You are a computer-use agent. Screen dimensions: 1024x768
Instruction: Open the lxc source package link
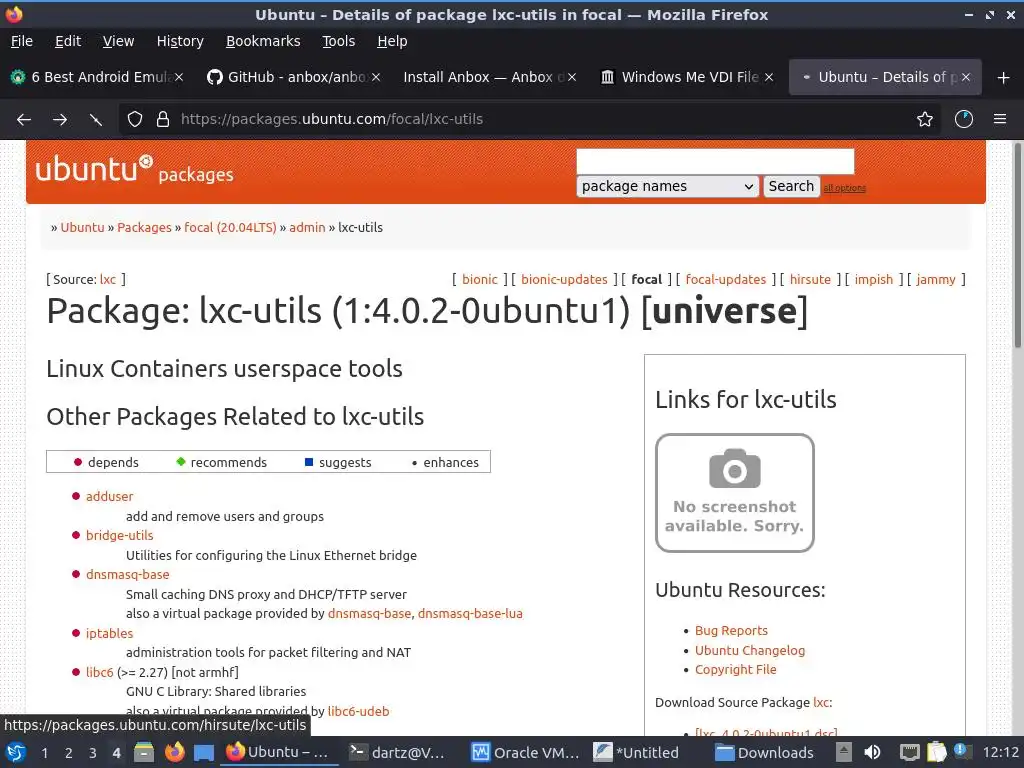click(108, 280)
